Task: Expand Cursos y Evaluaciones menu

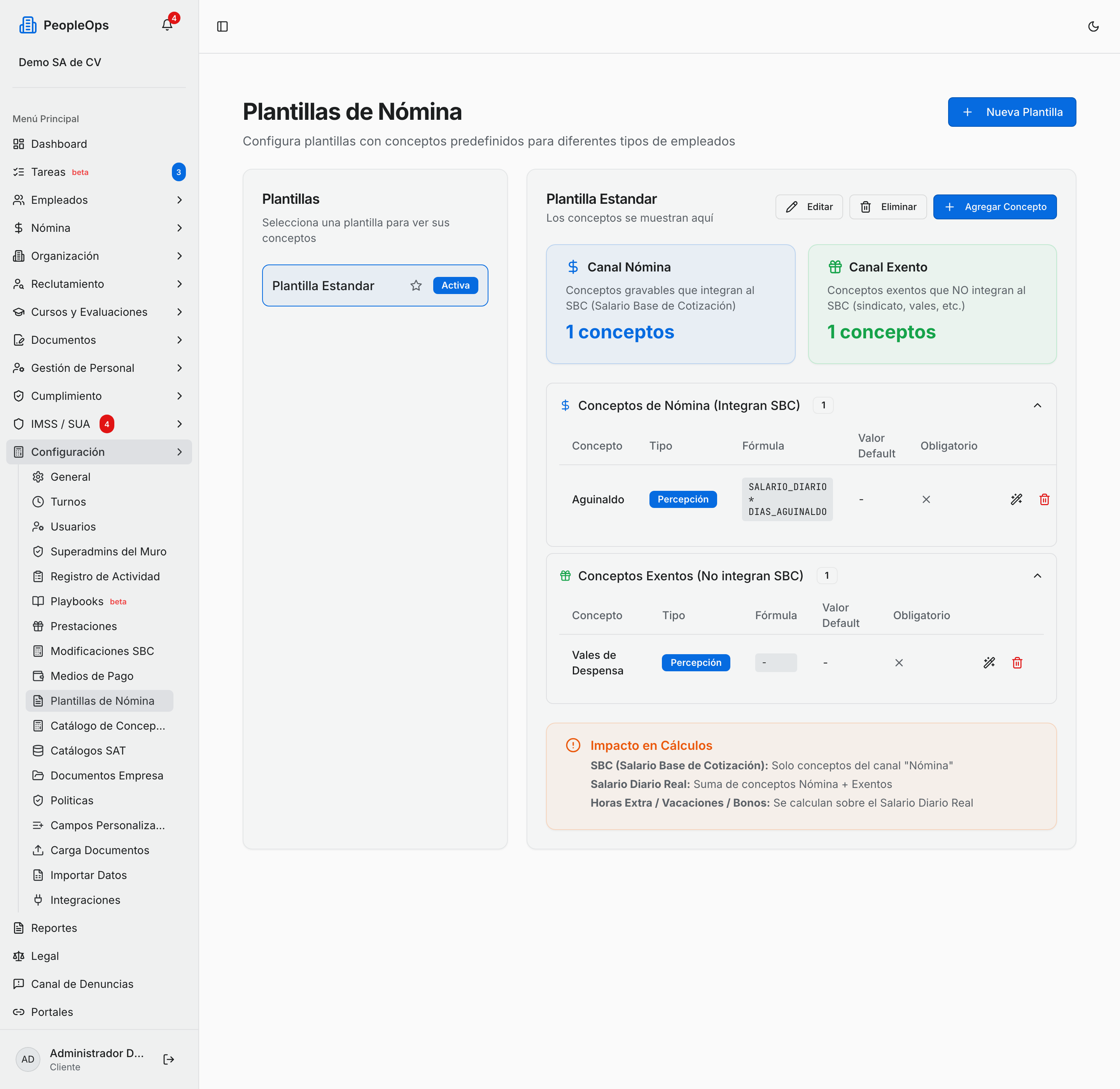Action: tap(99, 312)
